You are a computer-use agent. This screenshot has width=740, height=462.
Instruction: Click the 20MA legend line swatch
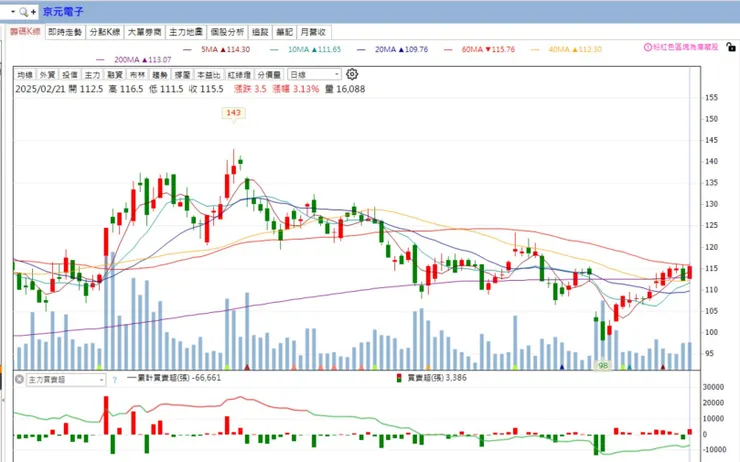361,50
